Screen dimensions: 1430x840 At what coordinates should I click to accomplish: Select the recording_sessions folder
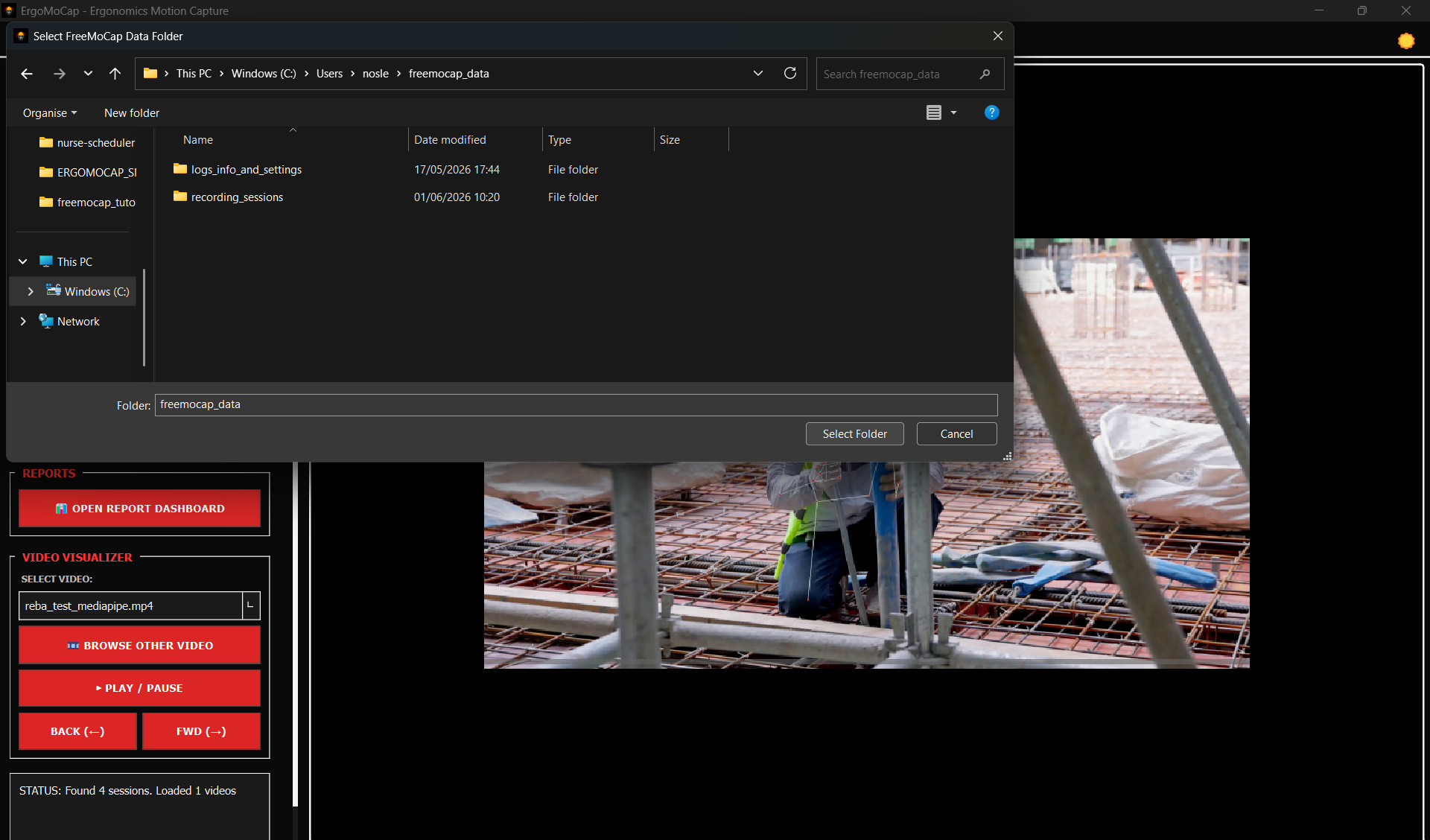click(x=237, y=197)
